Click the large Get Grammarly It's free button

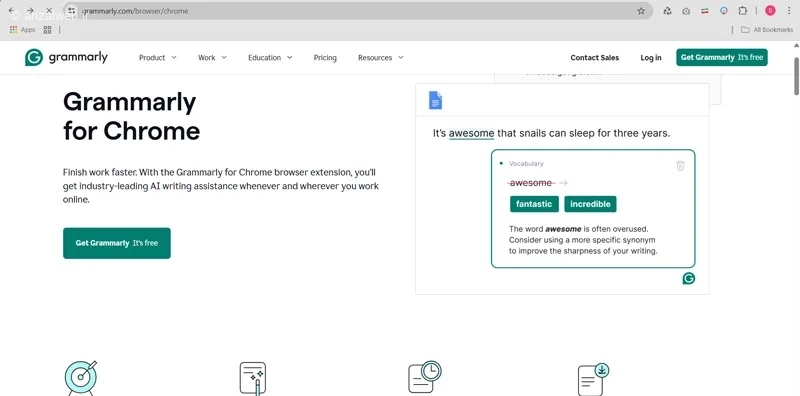point(117,243)
